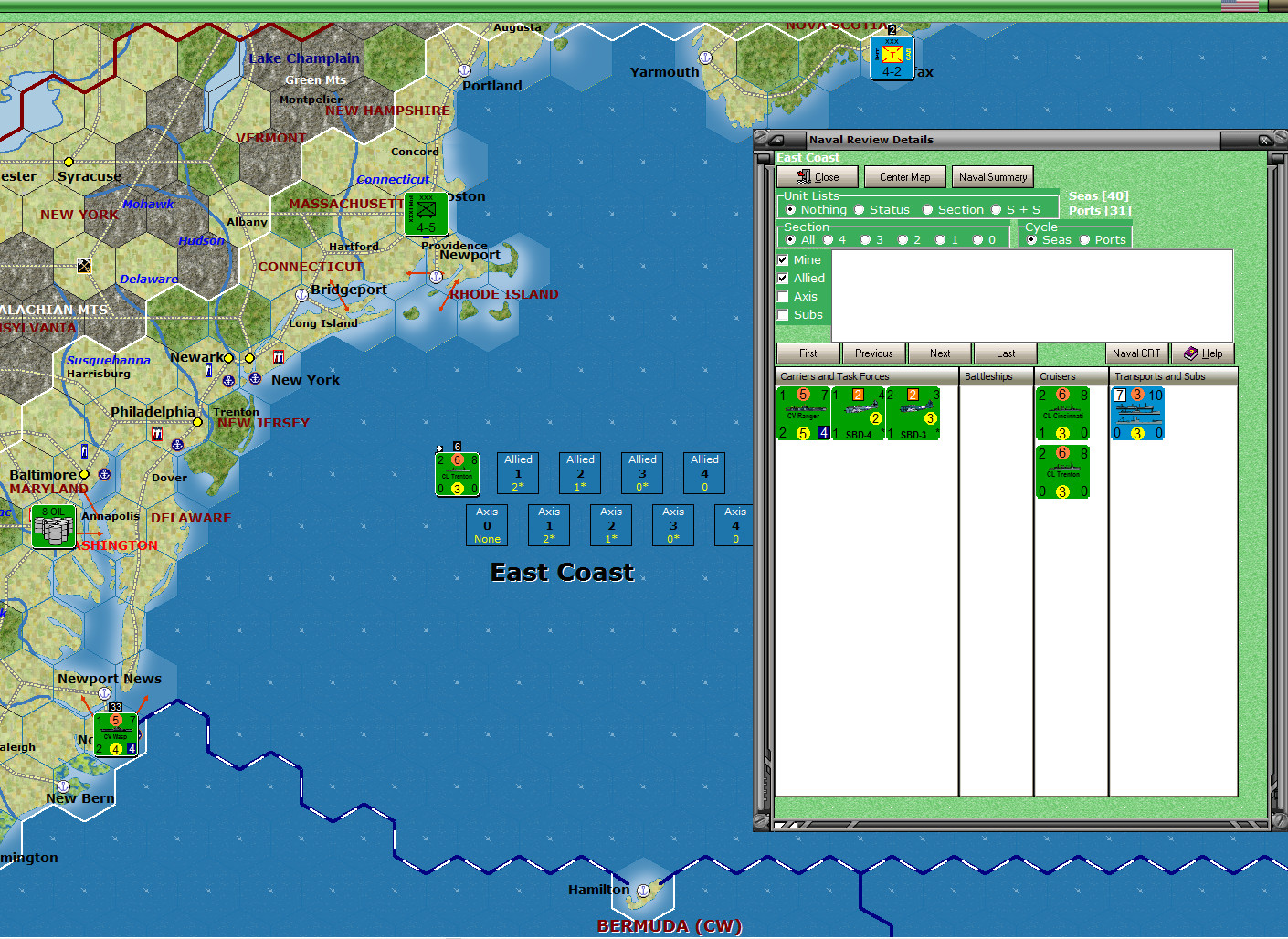Click the Allied 3 sea box section

pyautogui.click(x=642, y=473)
